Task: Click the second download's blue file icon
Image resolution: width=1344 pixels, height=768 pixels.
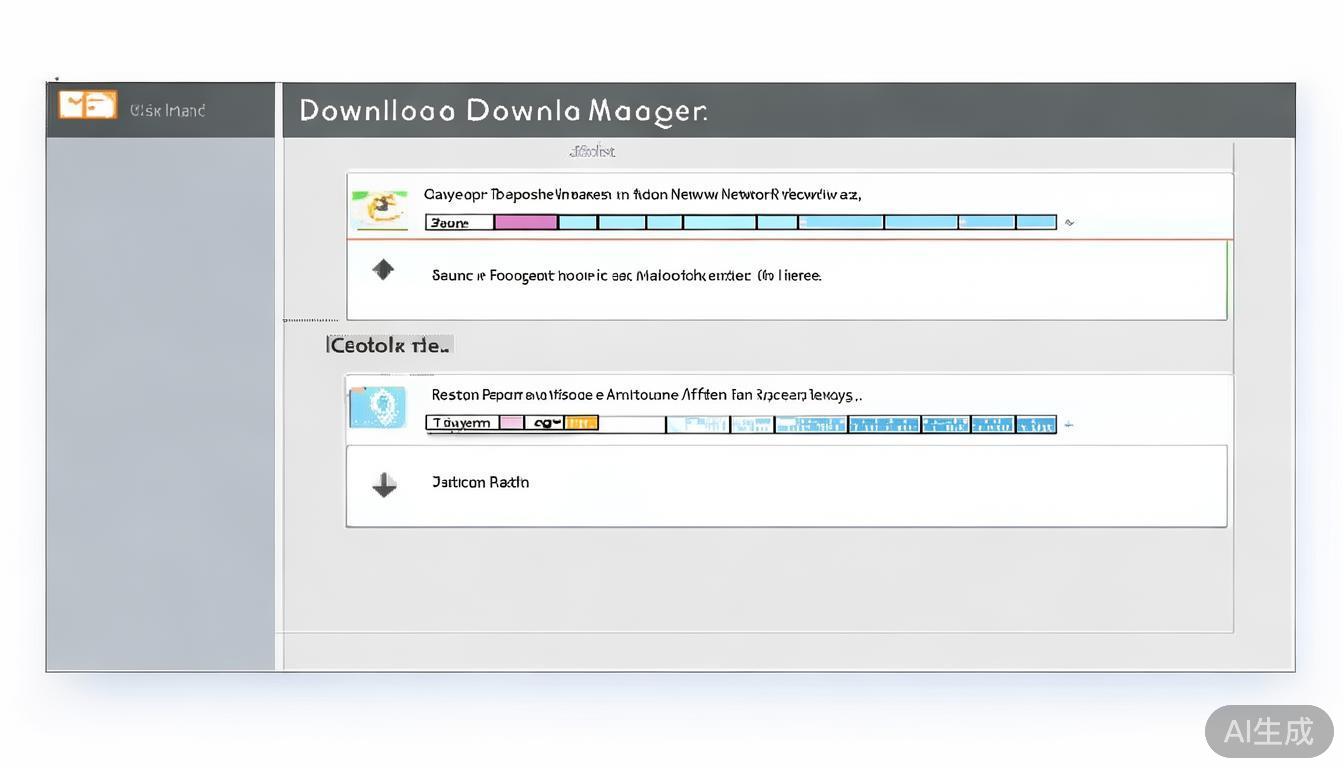Action: click(x=379, y=408)
